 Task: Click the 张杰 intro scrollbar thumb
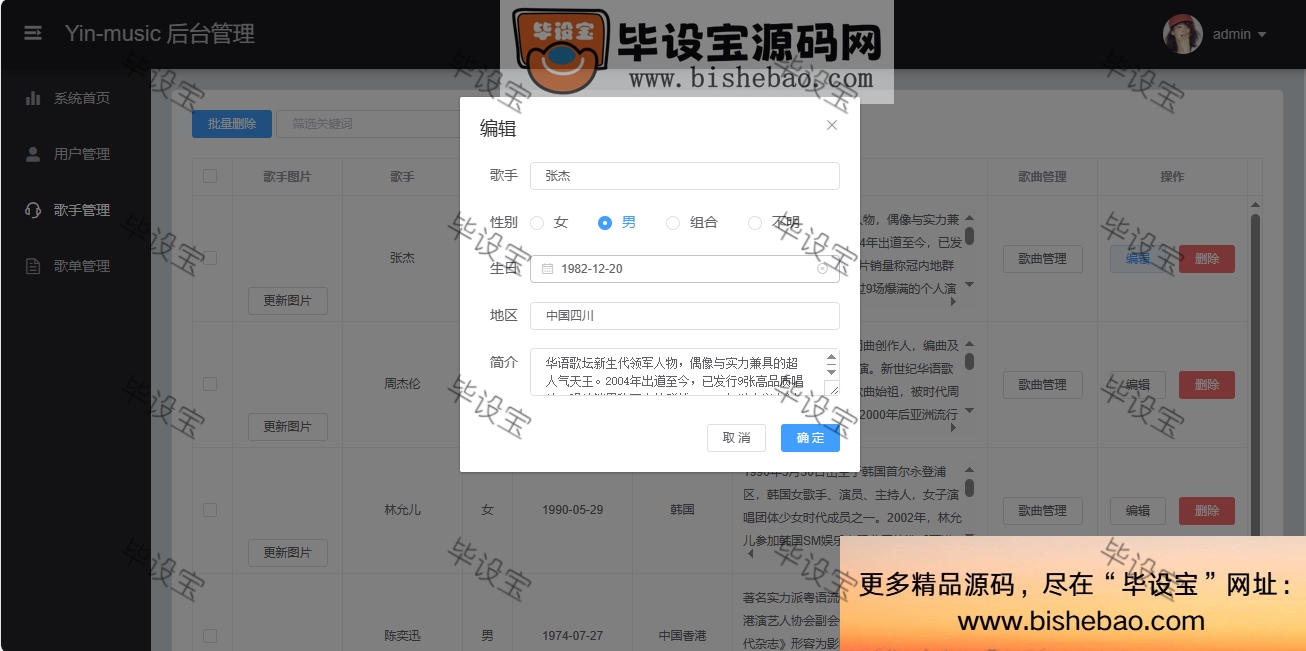(x=969, y=236)
